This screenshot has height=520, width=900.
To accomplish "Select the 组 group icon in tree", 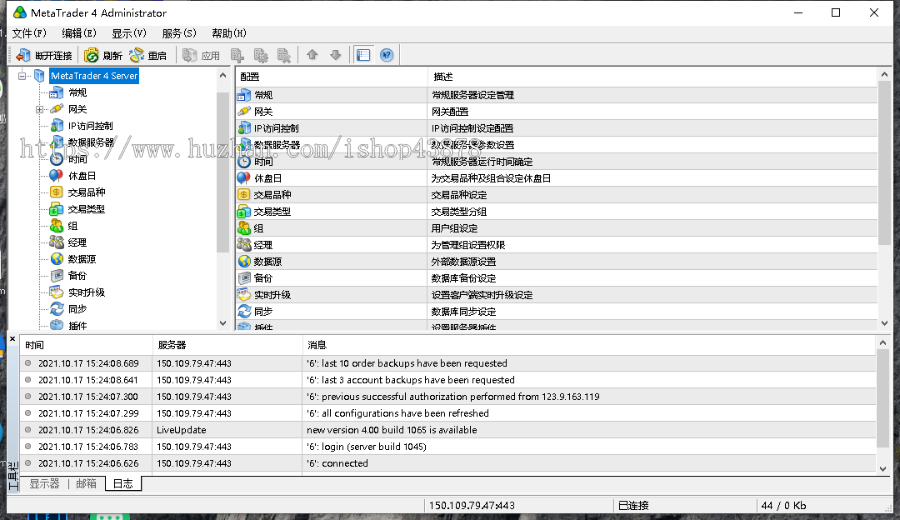I will coord(56,226).
